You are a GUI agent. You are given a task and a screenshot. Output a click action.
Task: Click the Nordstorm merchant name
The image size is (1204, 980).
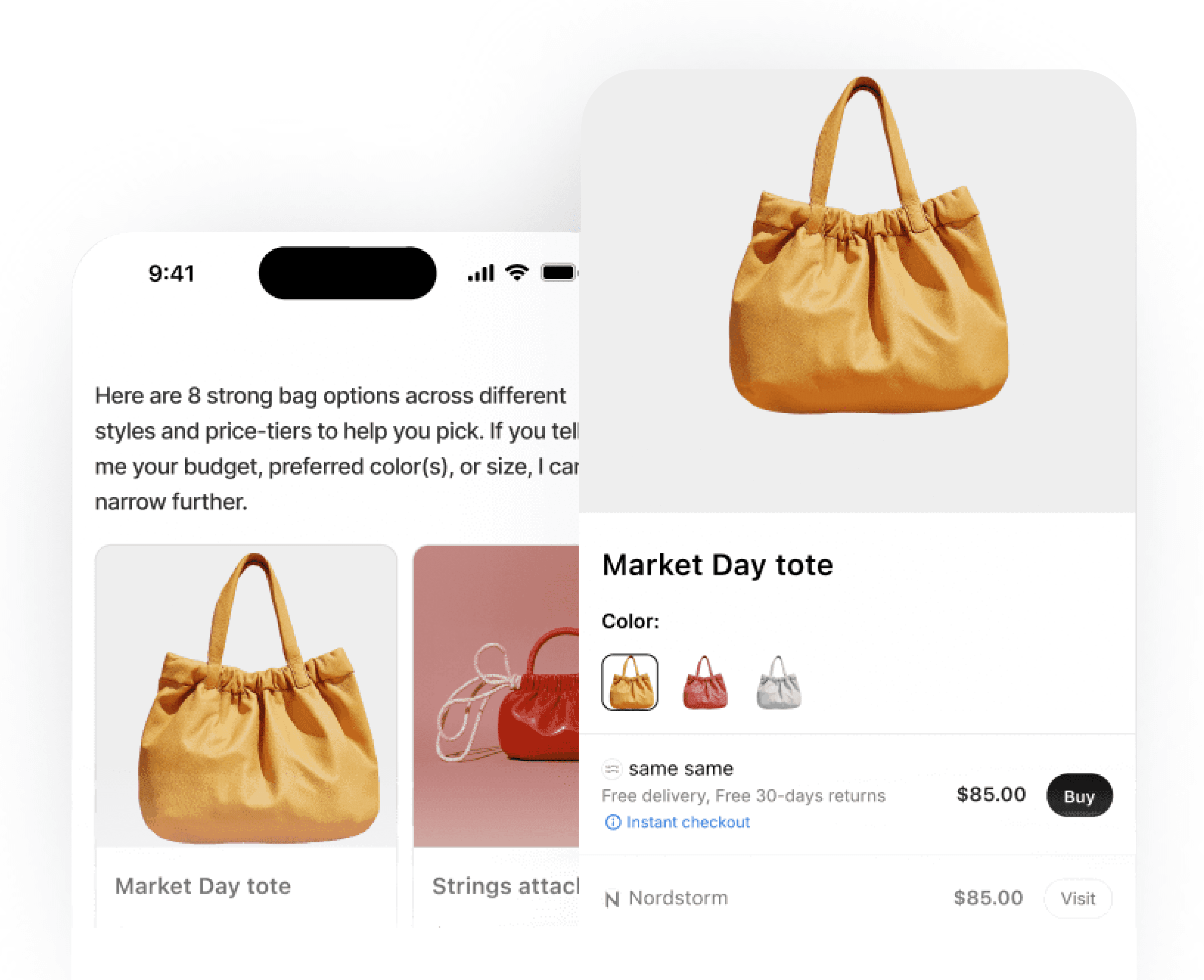point(678,898)
